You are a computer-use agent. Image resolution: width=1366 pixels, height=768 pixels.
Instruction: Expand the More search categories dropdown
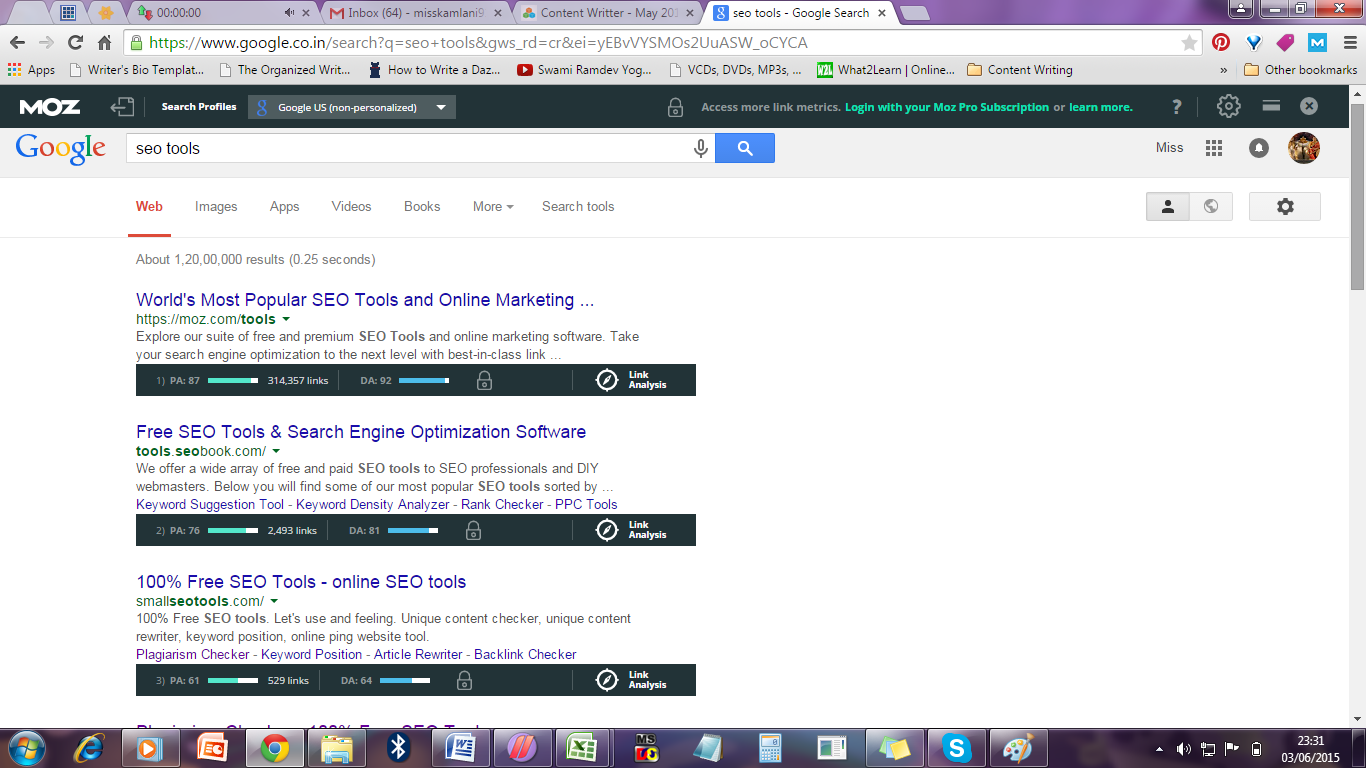tap(493, 206)
